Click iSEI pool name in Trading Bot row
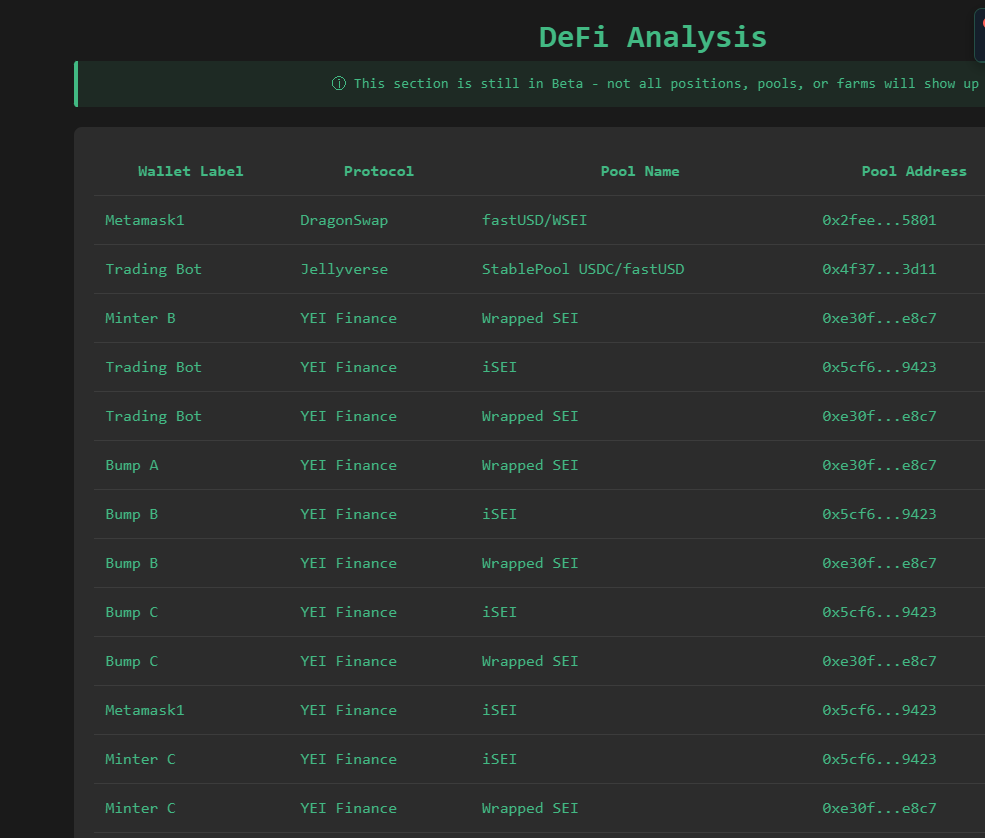Image resolution: width=985 pixels, height=838 pixels. click(499, 367)
